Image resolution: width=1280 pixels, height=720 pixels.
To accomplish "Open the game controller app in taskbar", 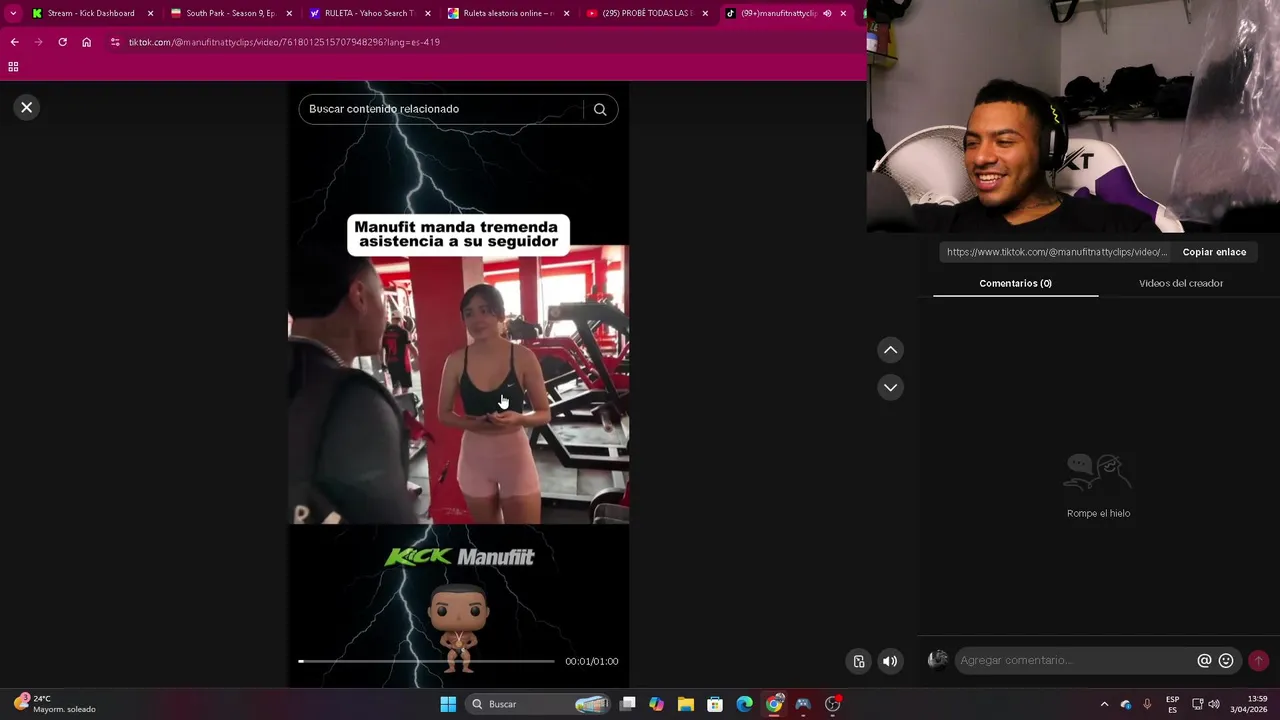I will (x=803, y=704).
